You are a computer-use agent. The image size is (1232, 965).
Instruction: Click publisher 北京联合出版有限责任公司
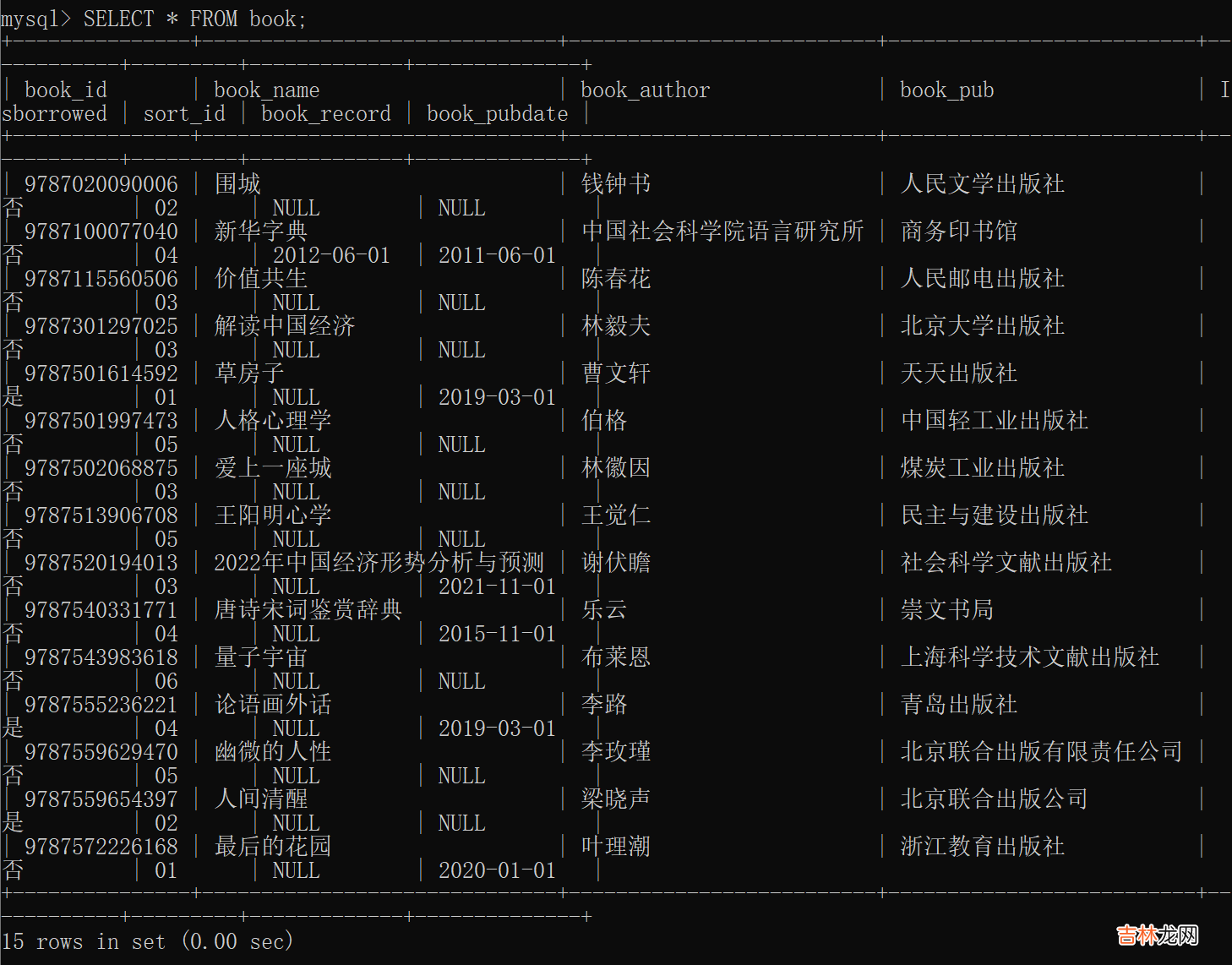[1042, 752]
